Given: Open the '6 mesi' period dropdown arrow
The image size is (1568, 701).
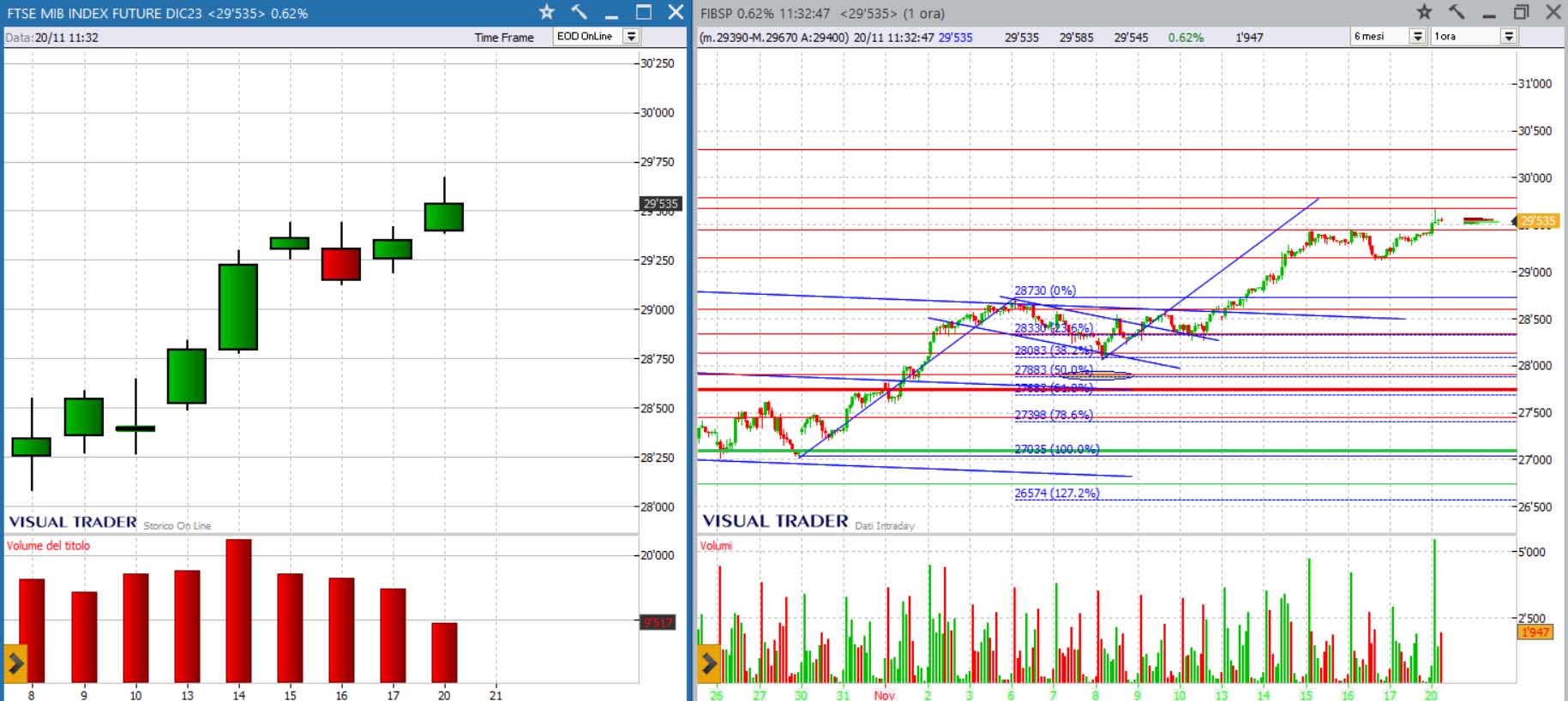Looking at the screenshot, I should click(1418, 36).
